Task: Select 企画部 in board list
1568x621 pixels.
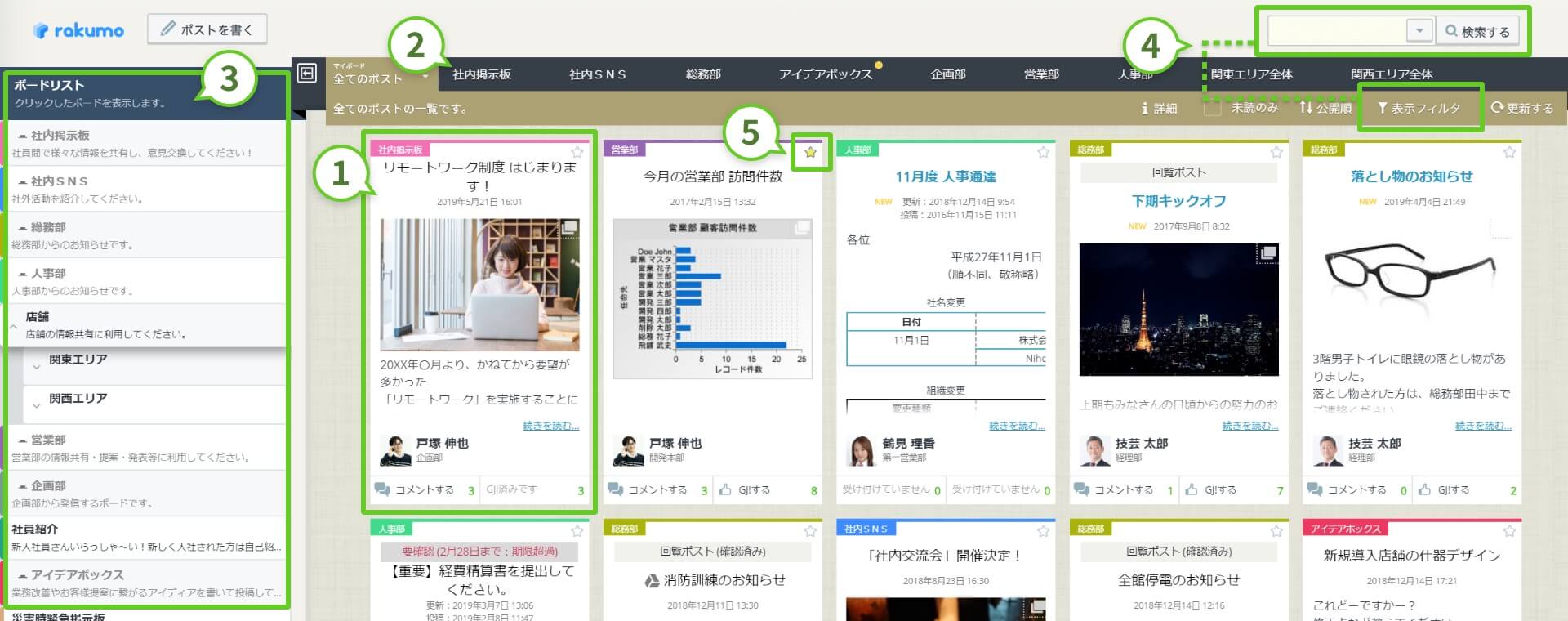Action: (x=145, y=494)
